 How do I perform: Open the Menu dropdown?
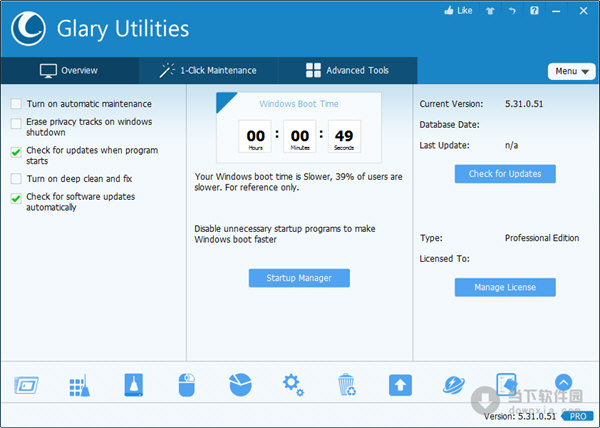coord(572,71)
